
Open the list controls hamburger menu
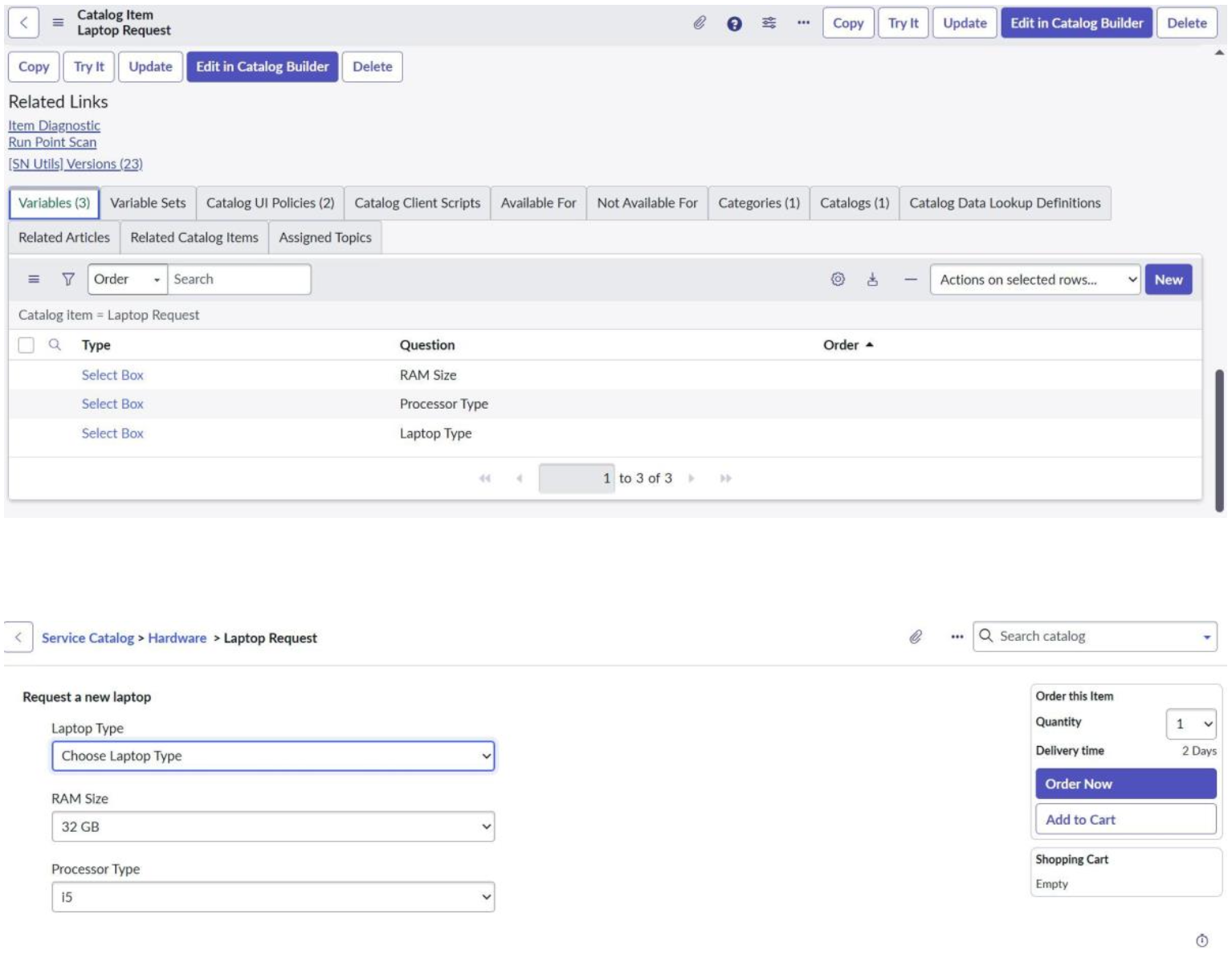pos(34,279)
